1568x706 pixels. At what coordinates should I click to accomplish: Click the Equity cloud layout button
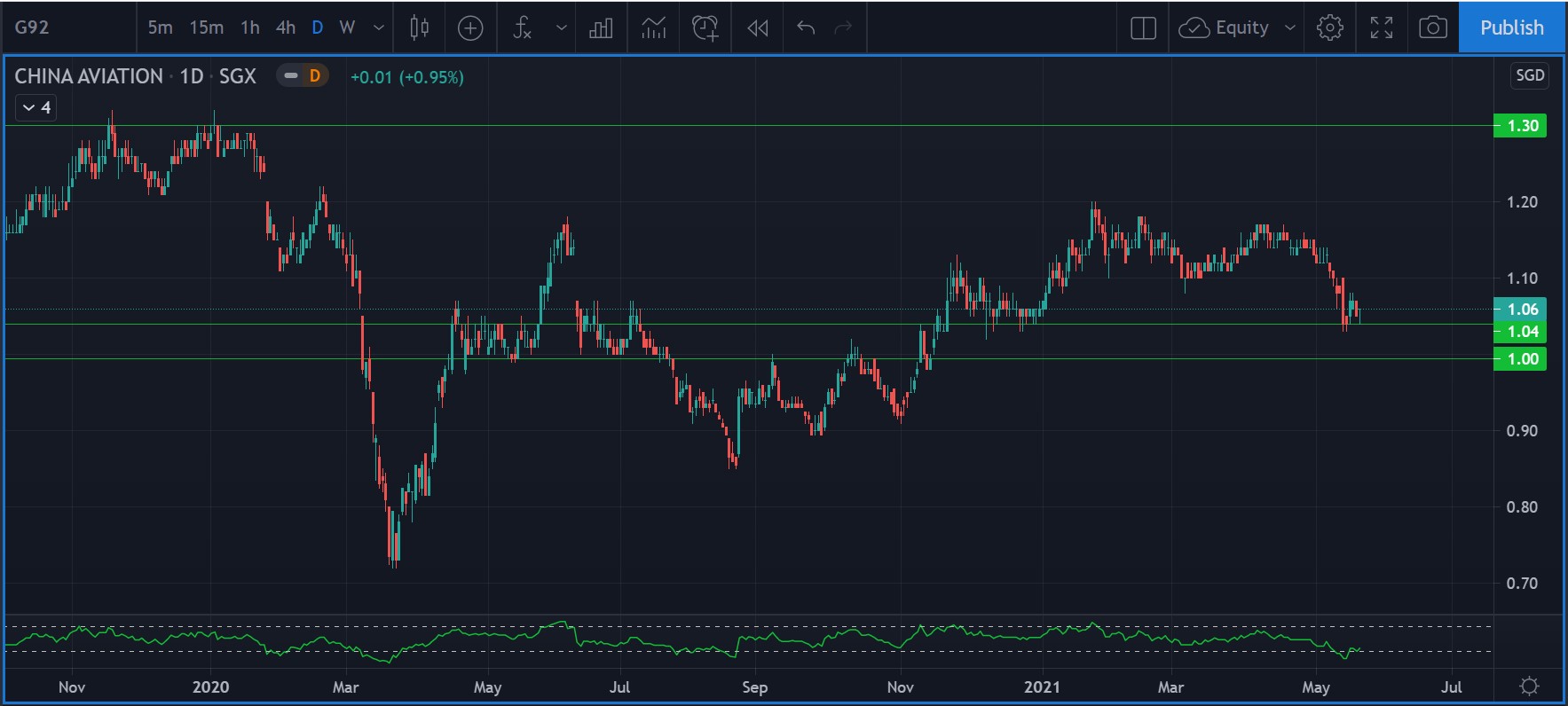pyautogui.click(x=1224, y=27)
